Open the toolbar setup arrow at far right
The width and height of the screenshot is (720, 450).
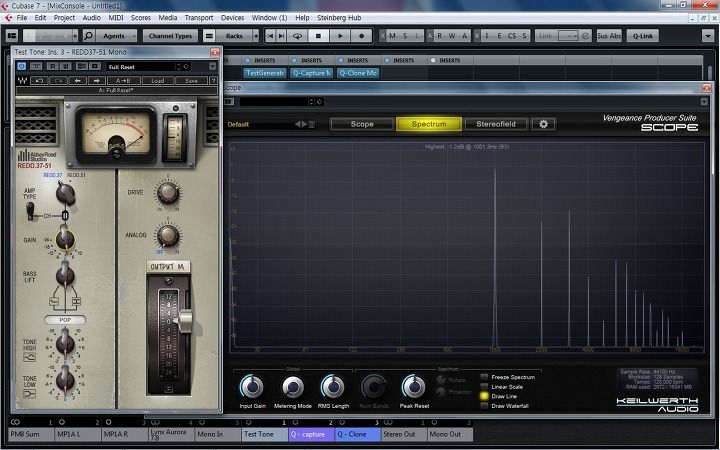[x=708, y=36]
